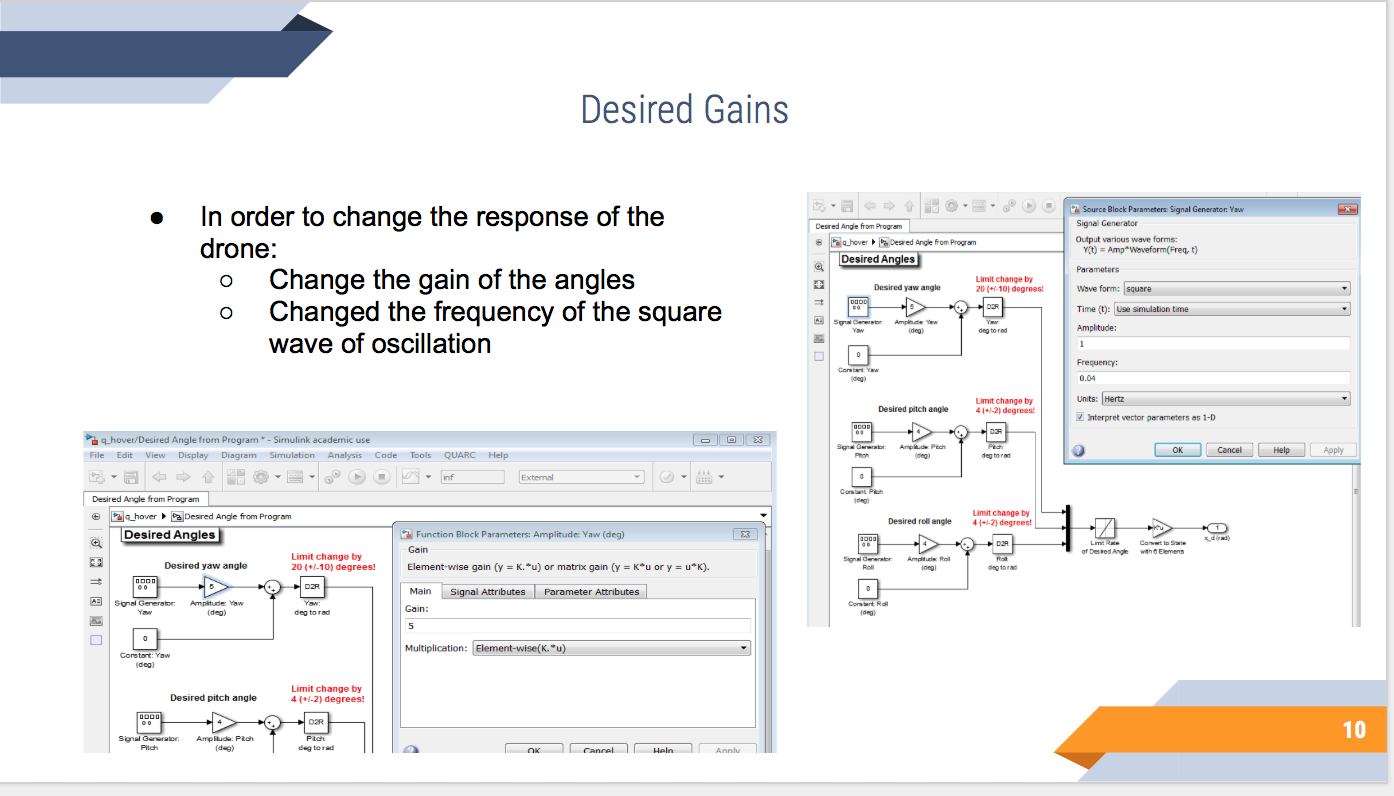Click the Amplitude field showing 1
Image resolution: width=1394 pixels, height=796 pixels.
1214,343
